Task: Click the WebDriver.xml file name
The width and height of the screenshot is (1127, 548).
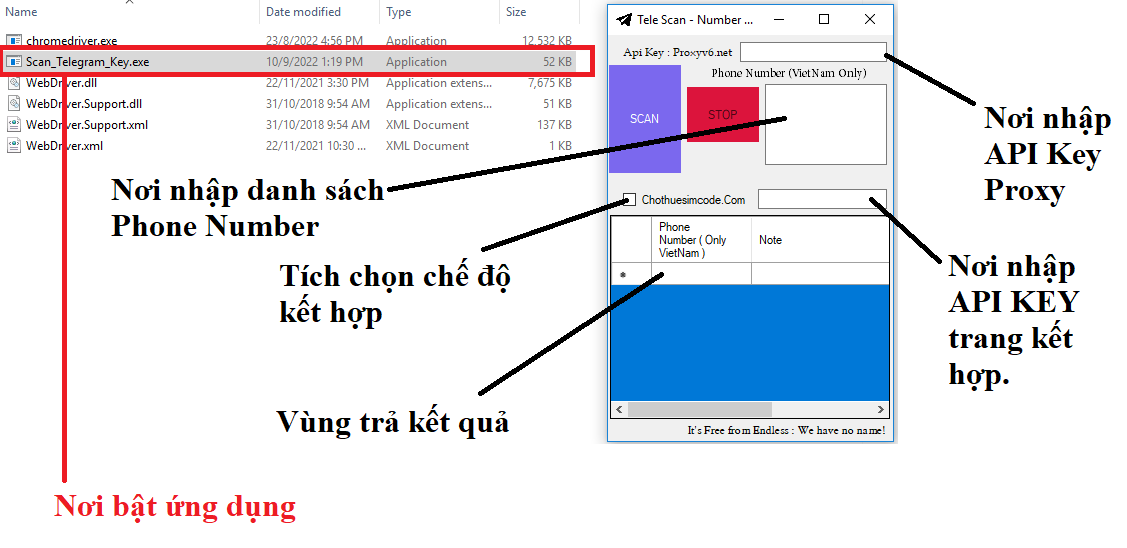Action: pos(64,145)
